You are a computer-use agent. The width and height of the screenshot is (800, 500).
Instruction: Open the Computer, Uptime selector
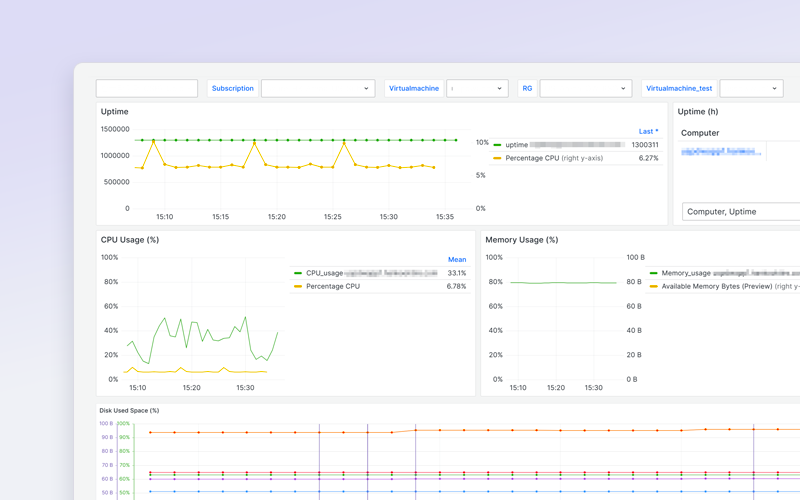click(741, 212)
